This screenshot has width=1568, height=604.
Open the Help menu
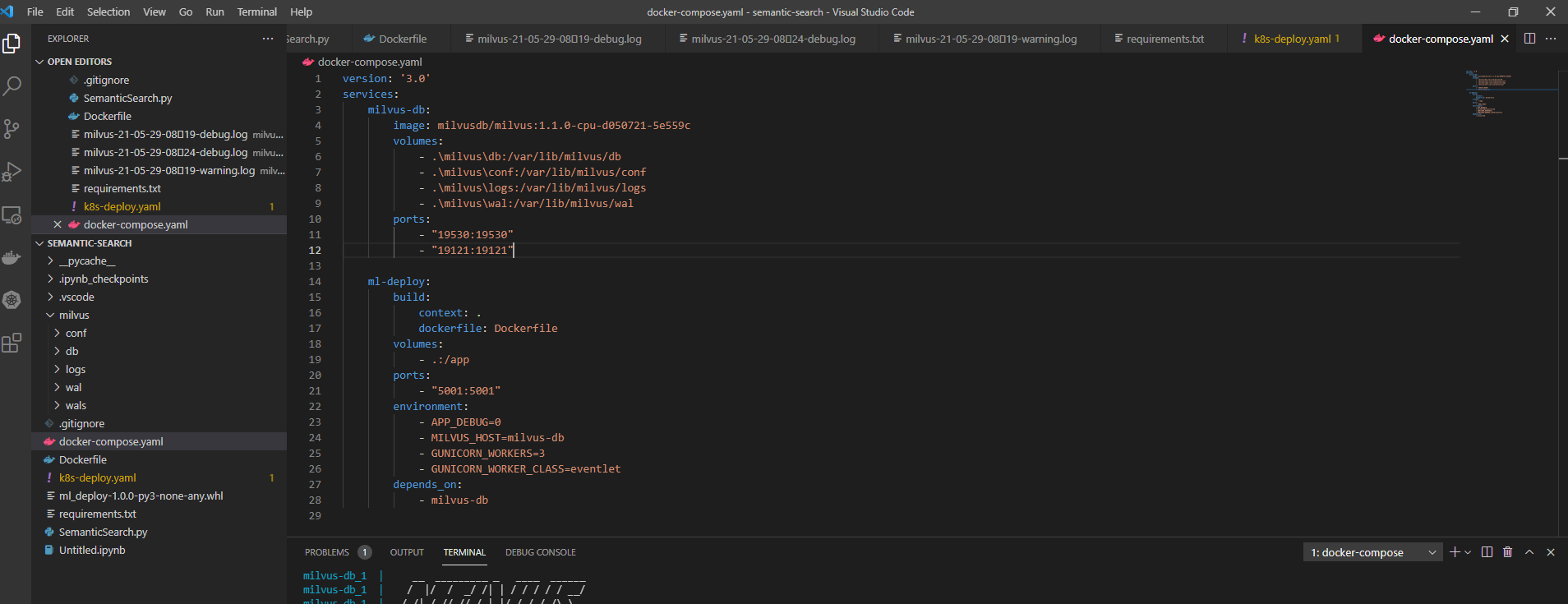[x=301, y=12]
